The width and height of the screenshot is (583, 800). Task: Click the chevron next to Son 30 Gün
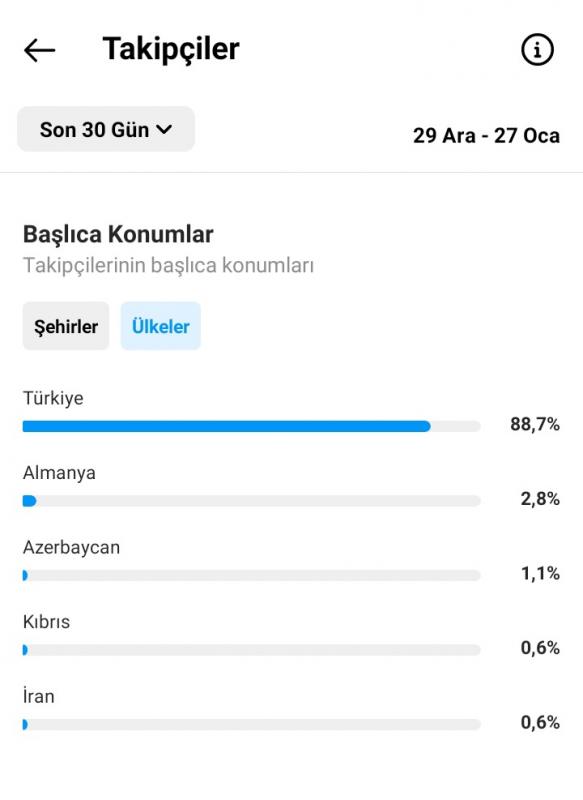164,130
